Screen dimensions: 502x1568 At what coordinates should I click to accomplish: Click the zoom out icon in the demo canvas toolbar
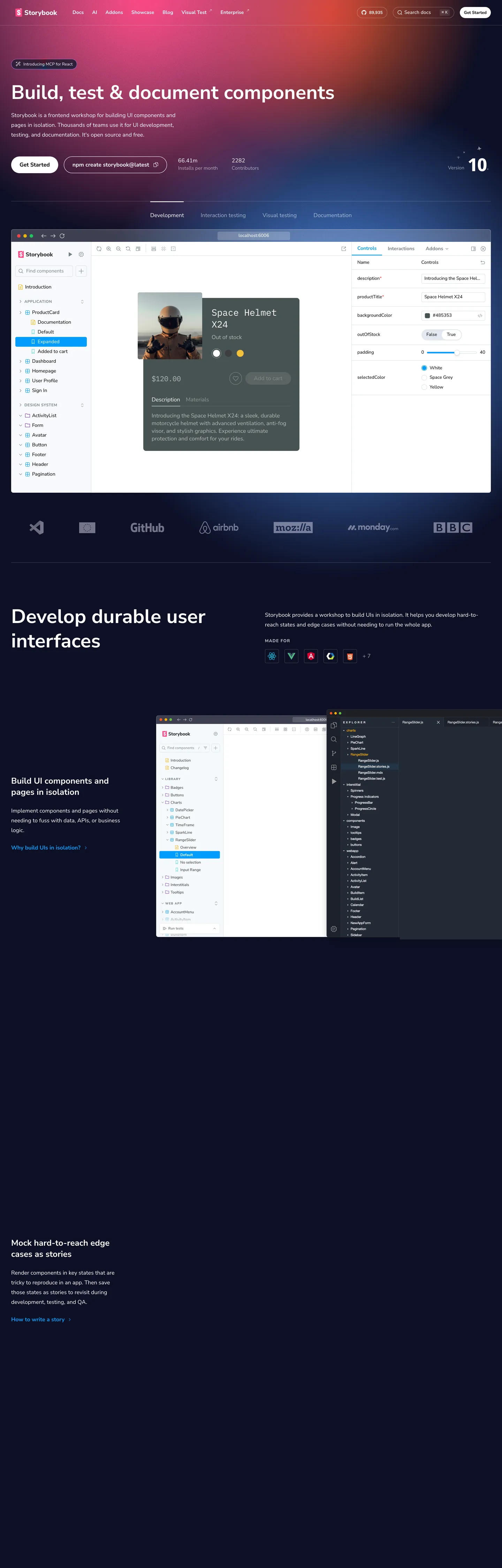click(118, 249)
